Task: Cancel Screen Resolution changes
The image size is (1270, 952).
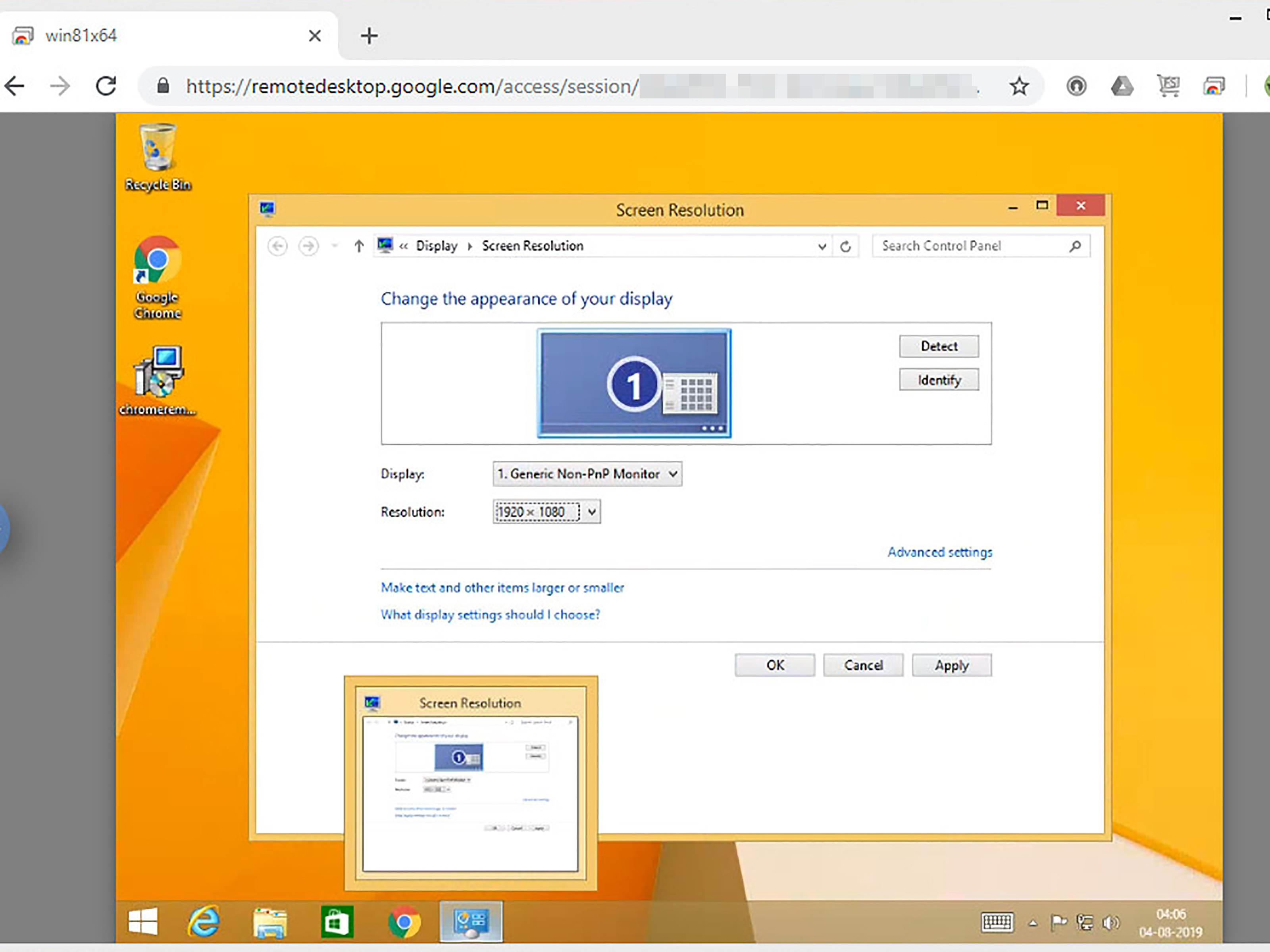Action: click(x=863, y=665)
